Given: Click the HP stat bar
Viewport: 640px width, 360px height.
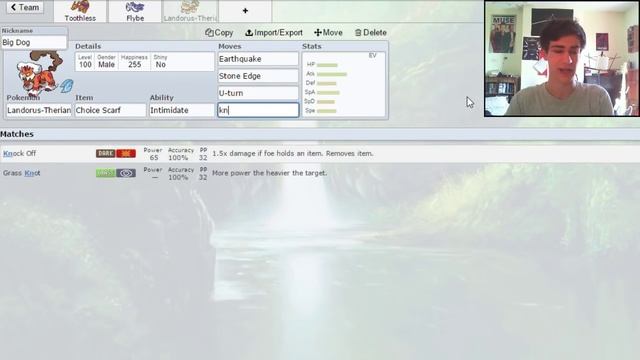Looking at the screenshot, I should coord(327,65).
